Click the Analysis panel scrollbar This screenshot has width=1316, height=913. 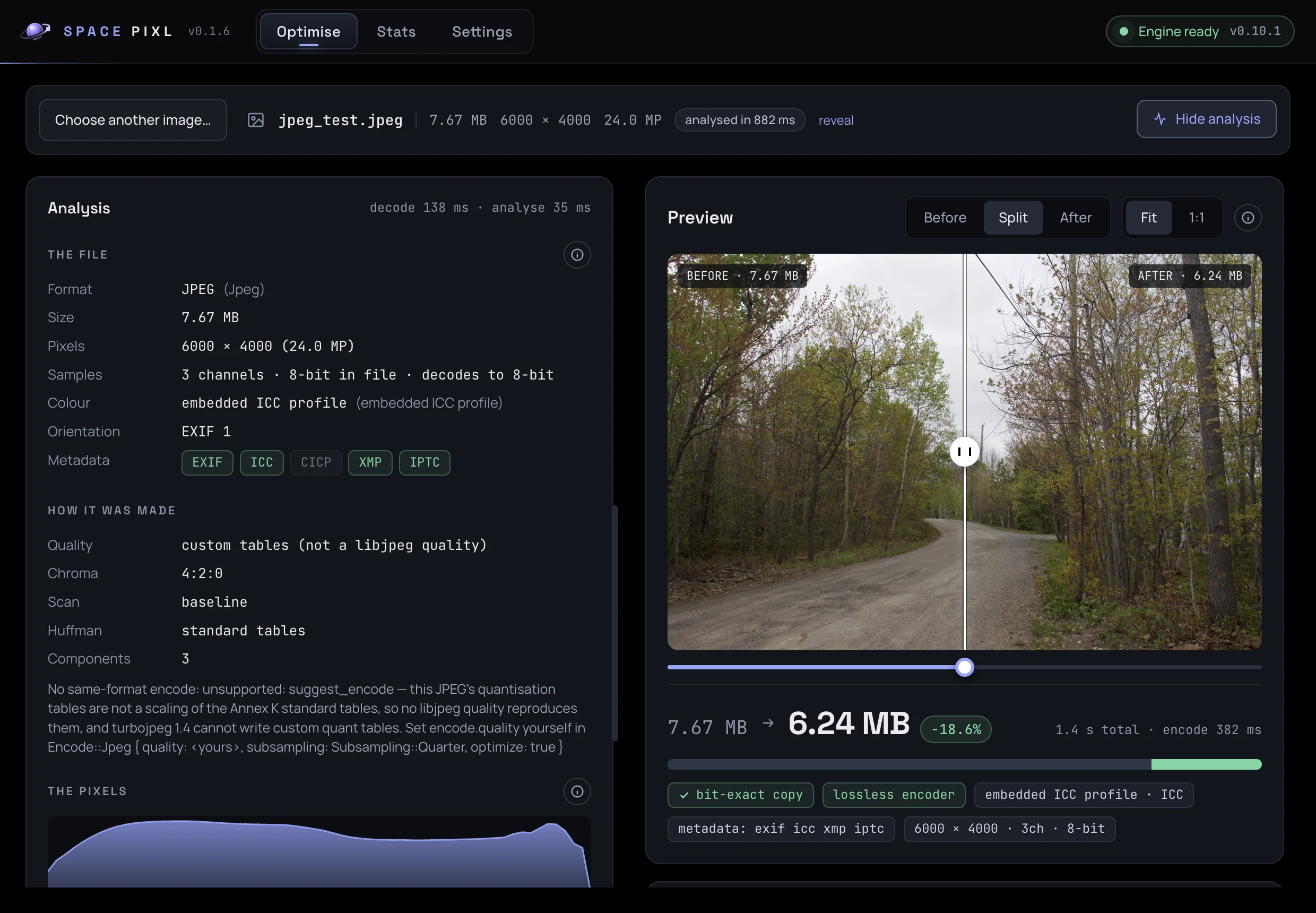(x=615, y=623)
